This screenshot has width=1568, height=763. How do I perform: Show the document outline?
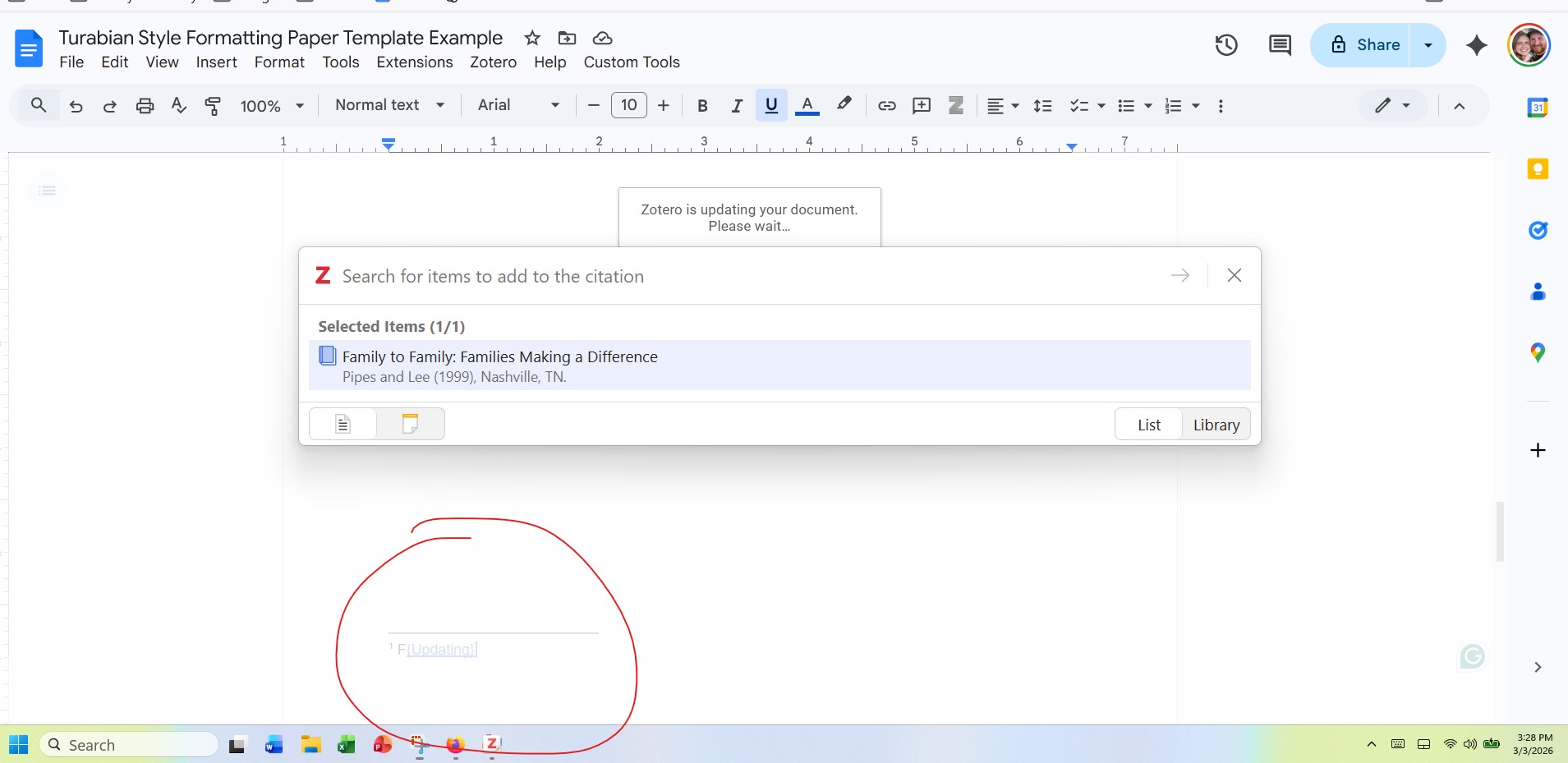[48, 191]
